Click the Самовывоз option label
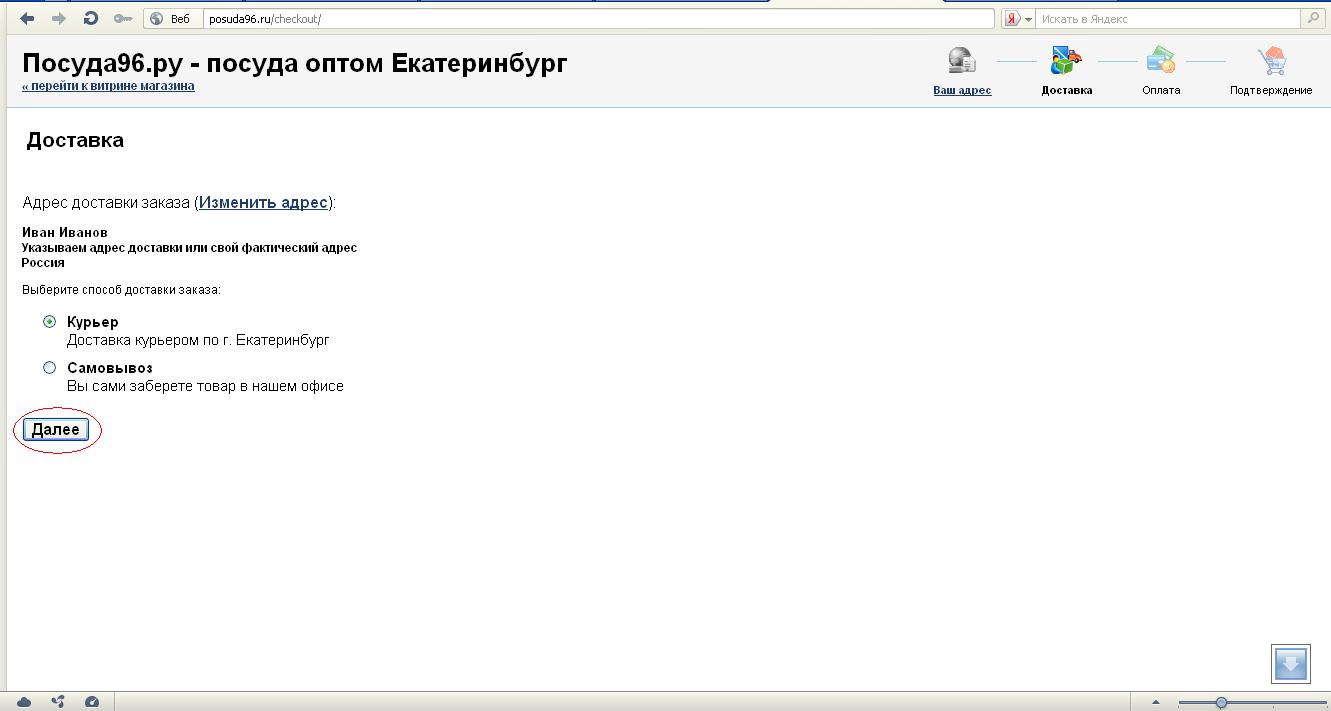Screen dimensions: 1331x711 point(110,368)
